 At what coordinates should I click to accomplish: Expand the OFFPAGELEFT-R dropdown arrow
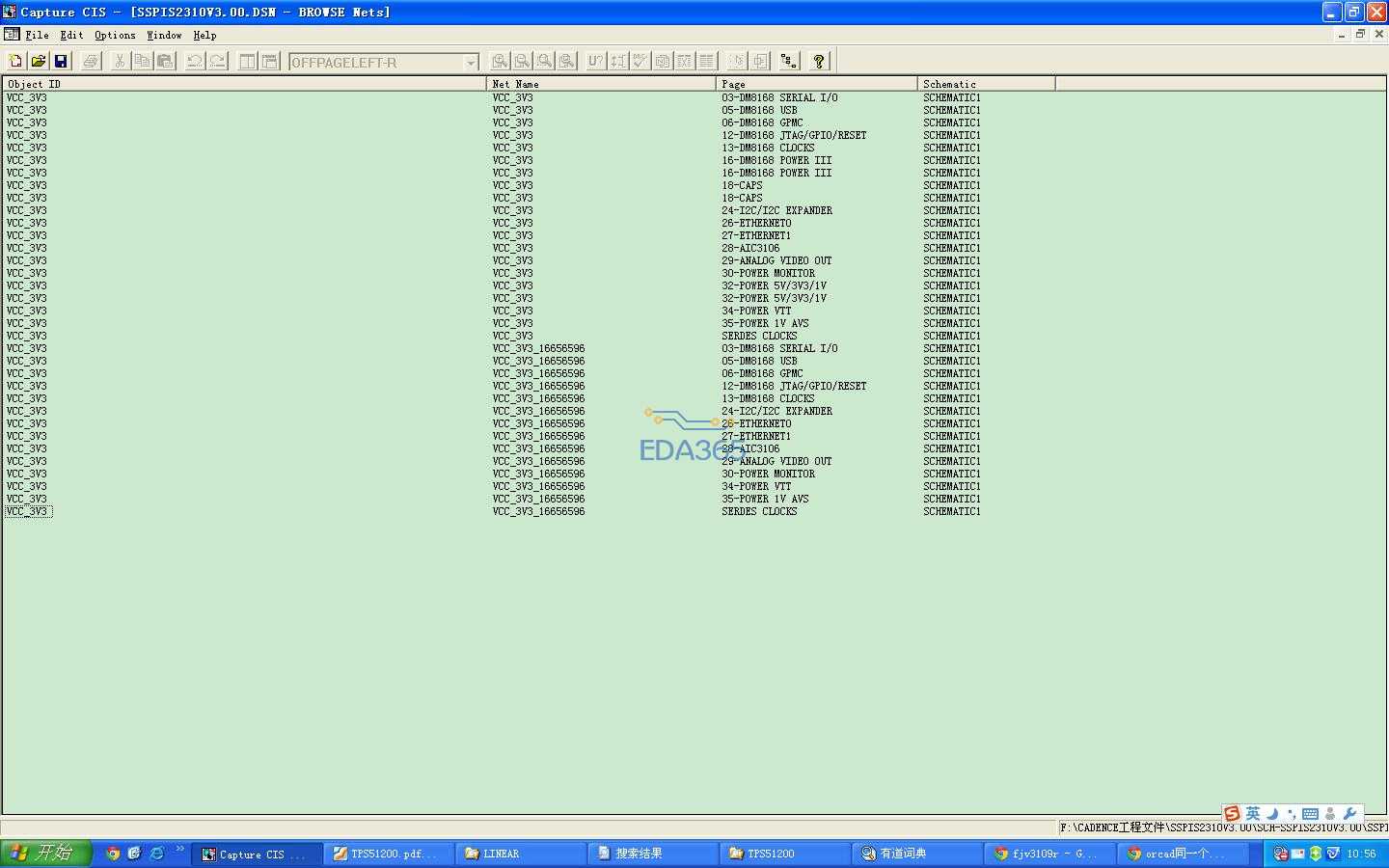[471, 63]
